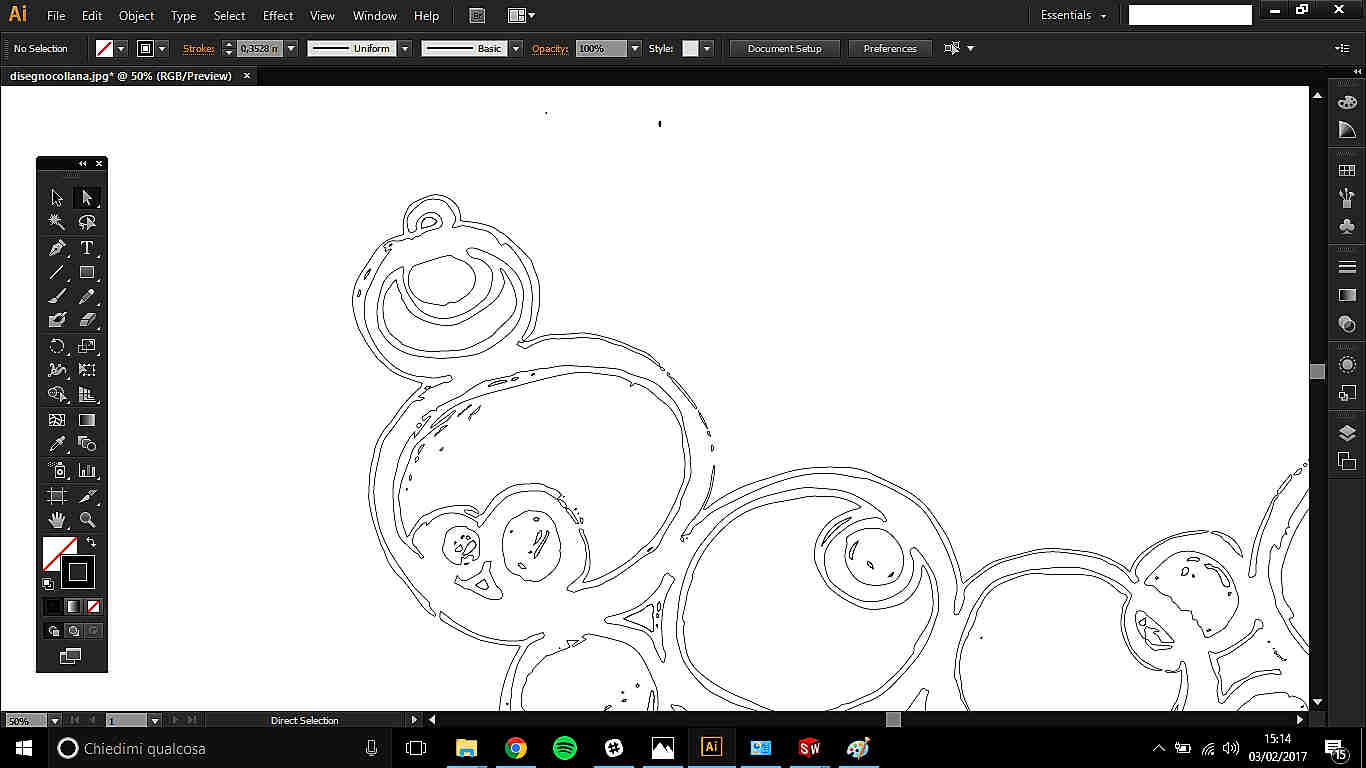Image resolution: width=1366 pixels, height=768 pixels.
Task: Activate the Blend tool
Action: (x=87, y=444)
